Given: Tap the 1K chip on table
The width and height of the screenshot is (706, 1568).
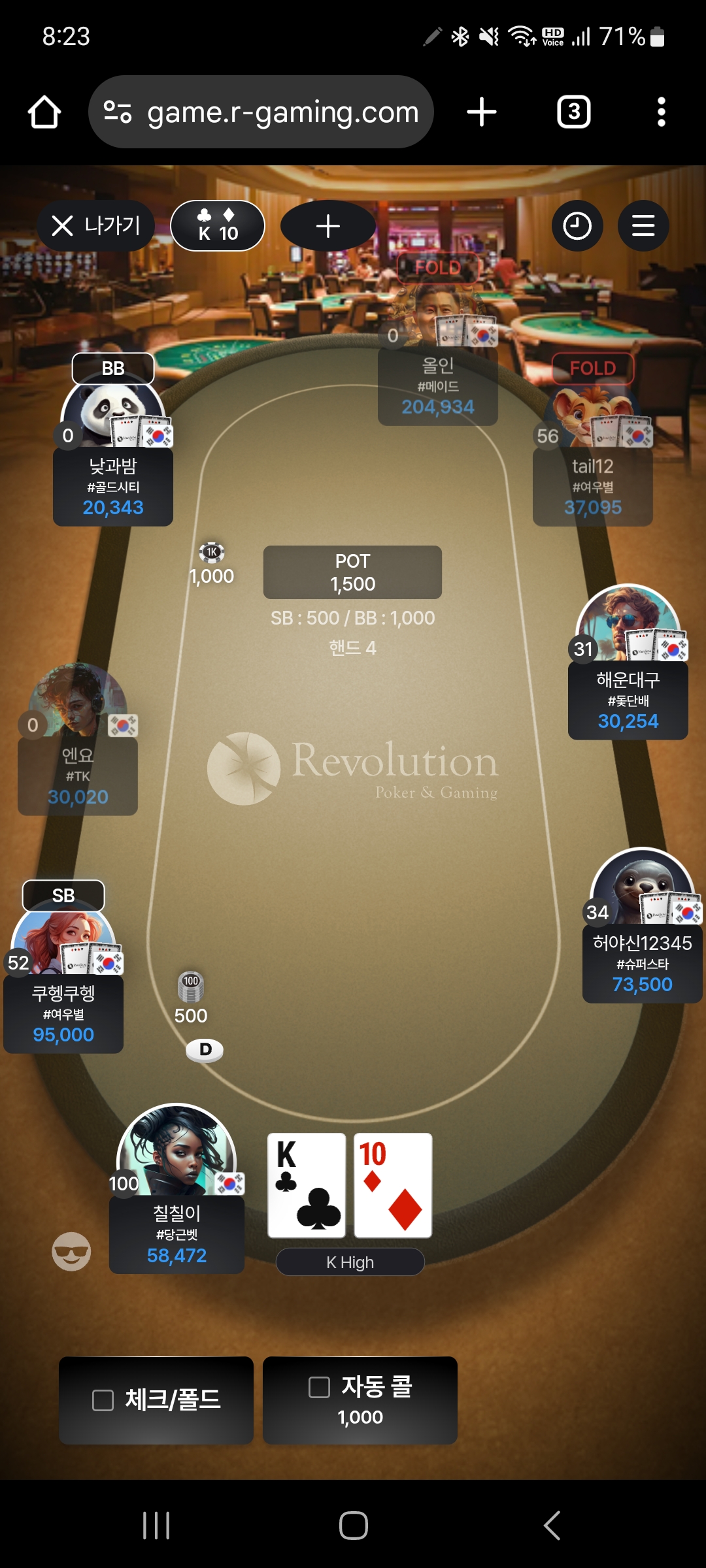Looking at the screenshot, I should (x=212, y=553).
